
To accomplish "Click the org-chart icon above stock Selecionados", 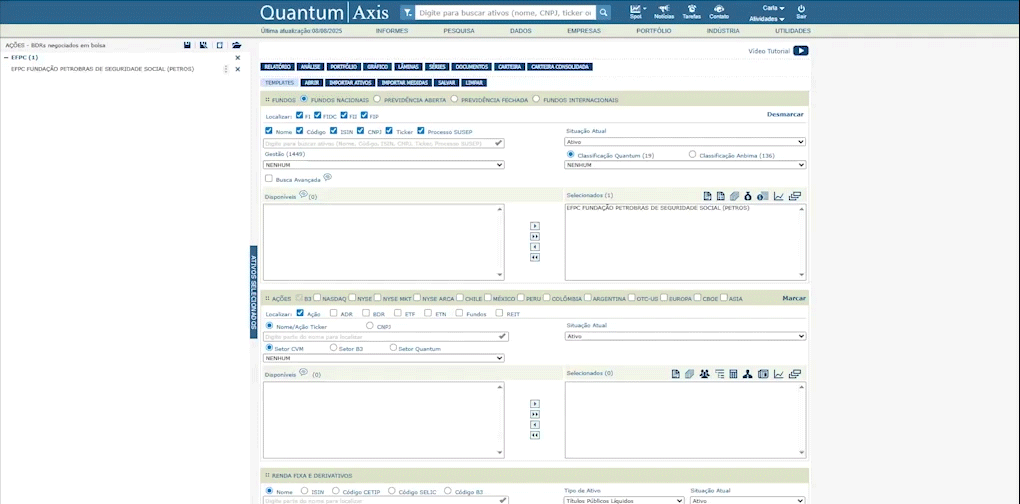I will pyautogui.click(x=747, y=374).
